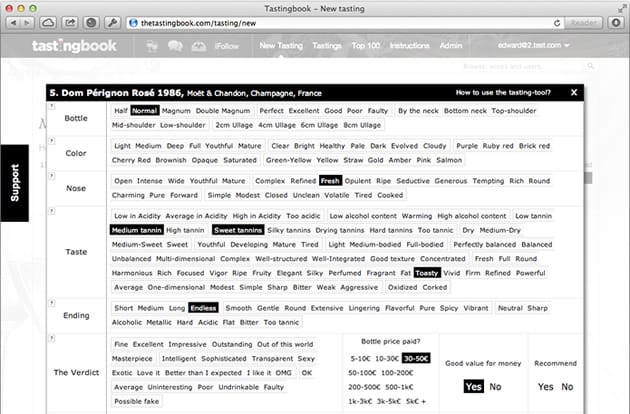Open the Admin menu item
Image resolution: width=630 pixels, height=414 pixels.
click(x=451, y=45)
